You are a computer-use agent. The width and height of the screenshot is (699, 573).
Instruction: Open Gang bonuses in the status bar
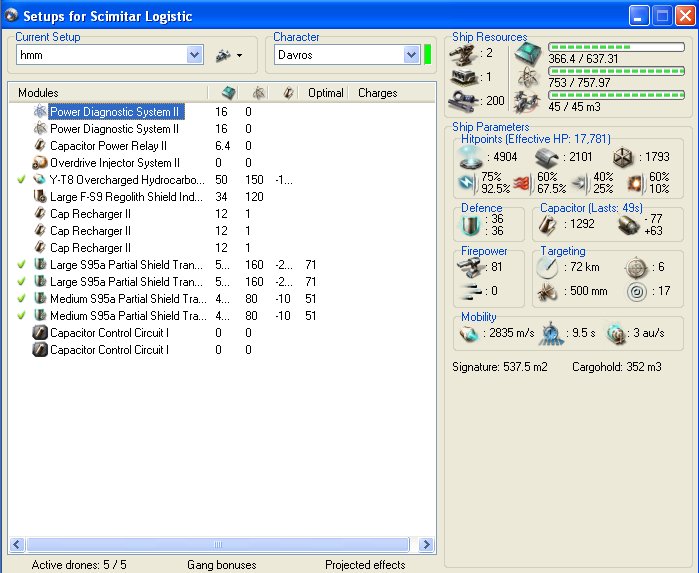(221, 565)
